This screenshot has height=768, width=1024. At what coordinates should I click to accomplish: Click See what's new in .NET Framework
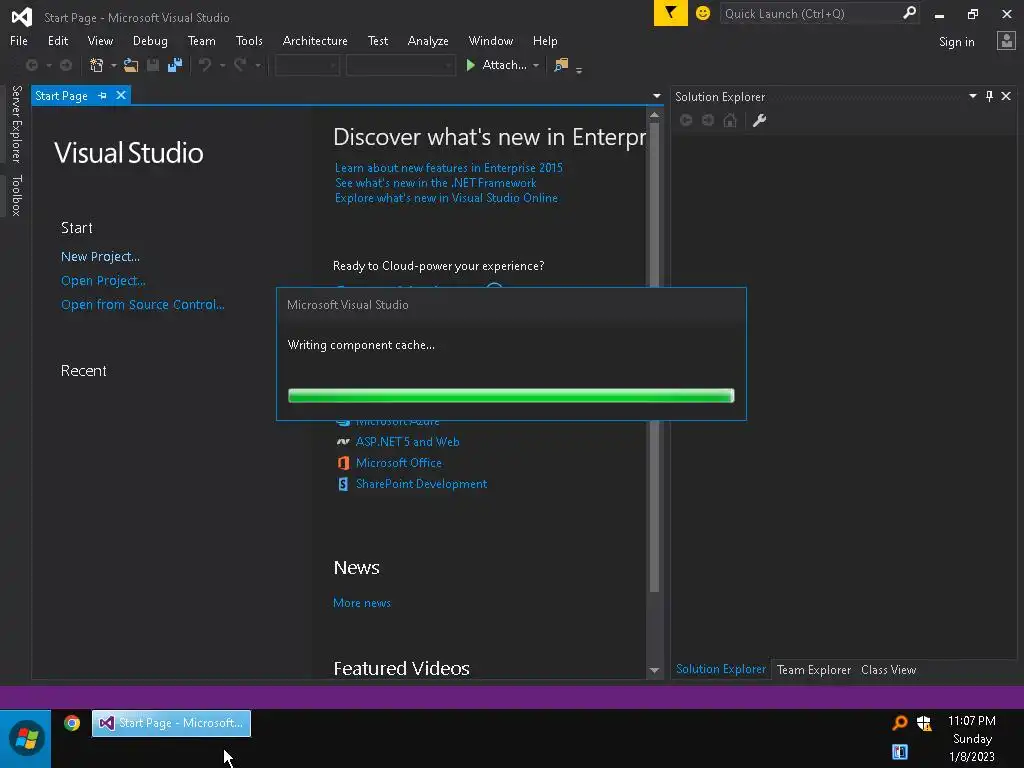pos(436,183)
